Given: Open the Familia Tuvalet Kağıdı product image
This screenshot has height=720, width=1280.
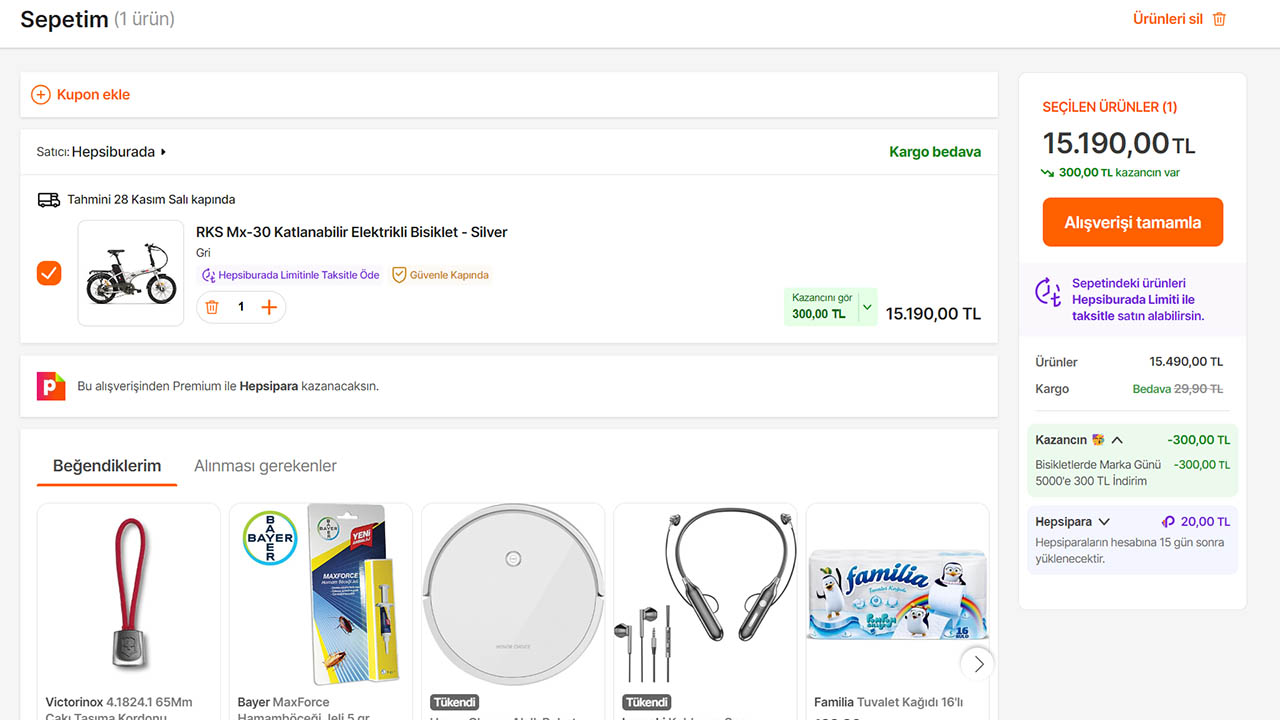Looking at the screenshot, I should pos(897,595).
